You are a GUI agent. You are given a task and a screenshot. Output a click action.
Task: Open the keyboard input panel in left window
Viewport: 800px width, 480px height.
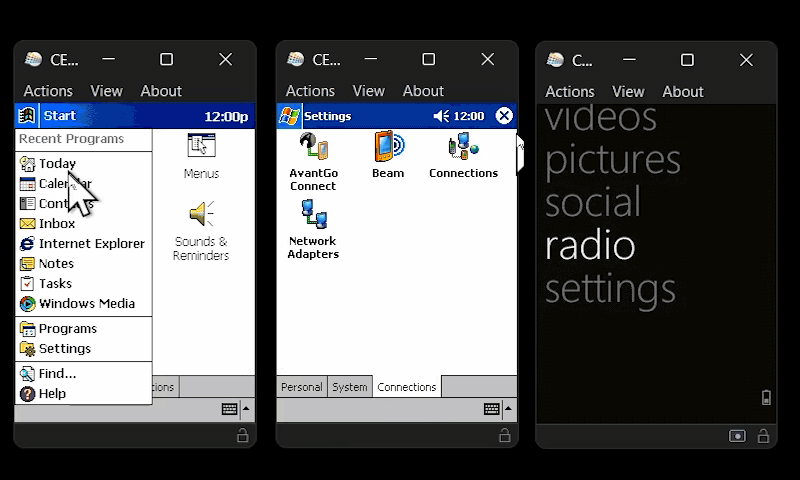pos(230,409)
